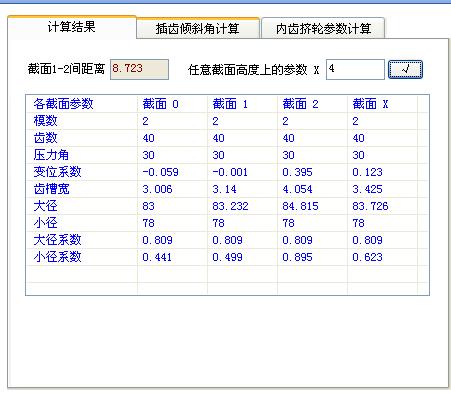Select the 压力角 row label
The height and width of the screenshot is (394, 451).
51,155
